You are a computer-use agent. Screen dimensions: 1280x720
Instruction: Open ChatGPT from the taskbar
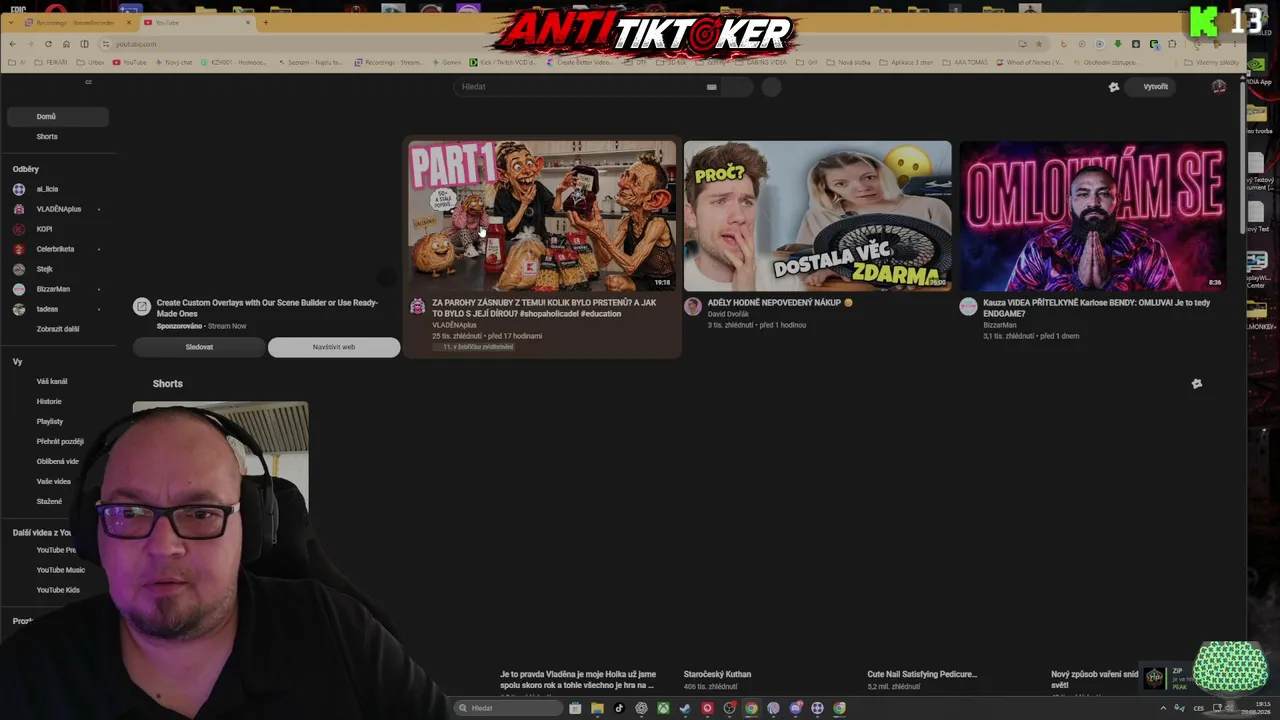(641, 708)
